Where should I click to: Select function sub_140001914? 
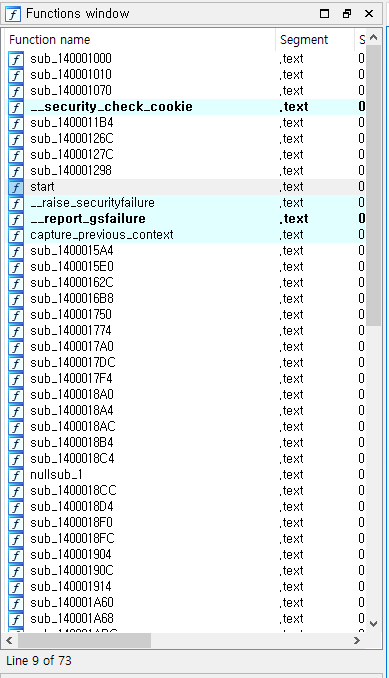(71, 587)
